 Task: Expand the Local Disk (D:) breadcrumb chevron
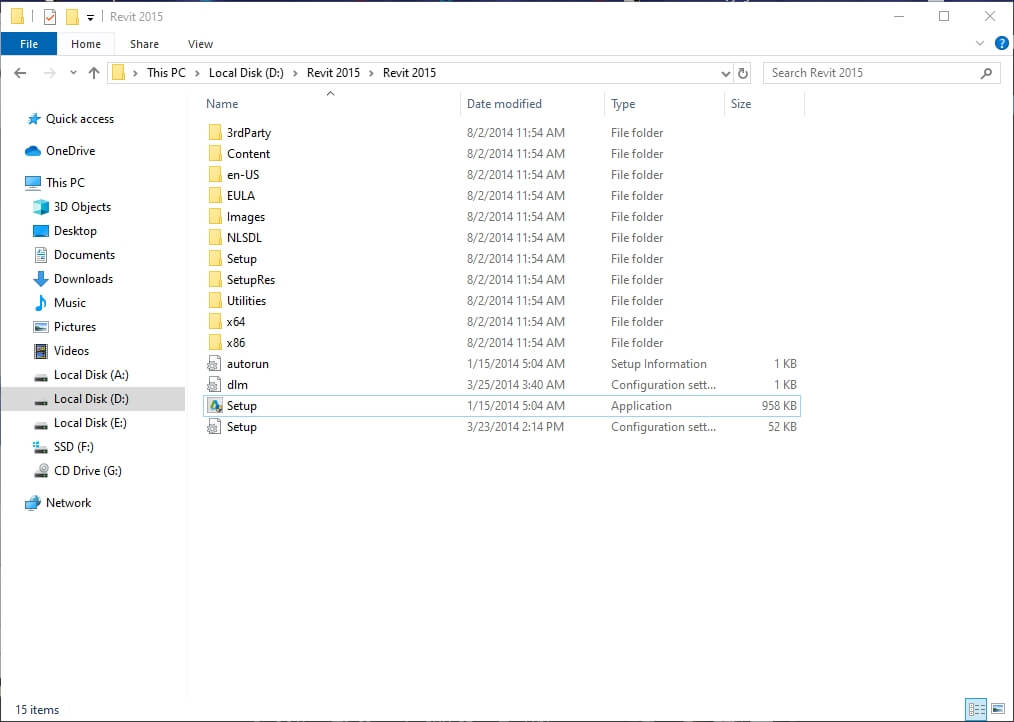pyautogui.click(x=295, y=73)
